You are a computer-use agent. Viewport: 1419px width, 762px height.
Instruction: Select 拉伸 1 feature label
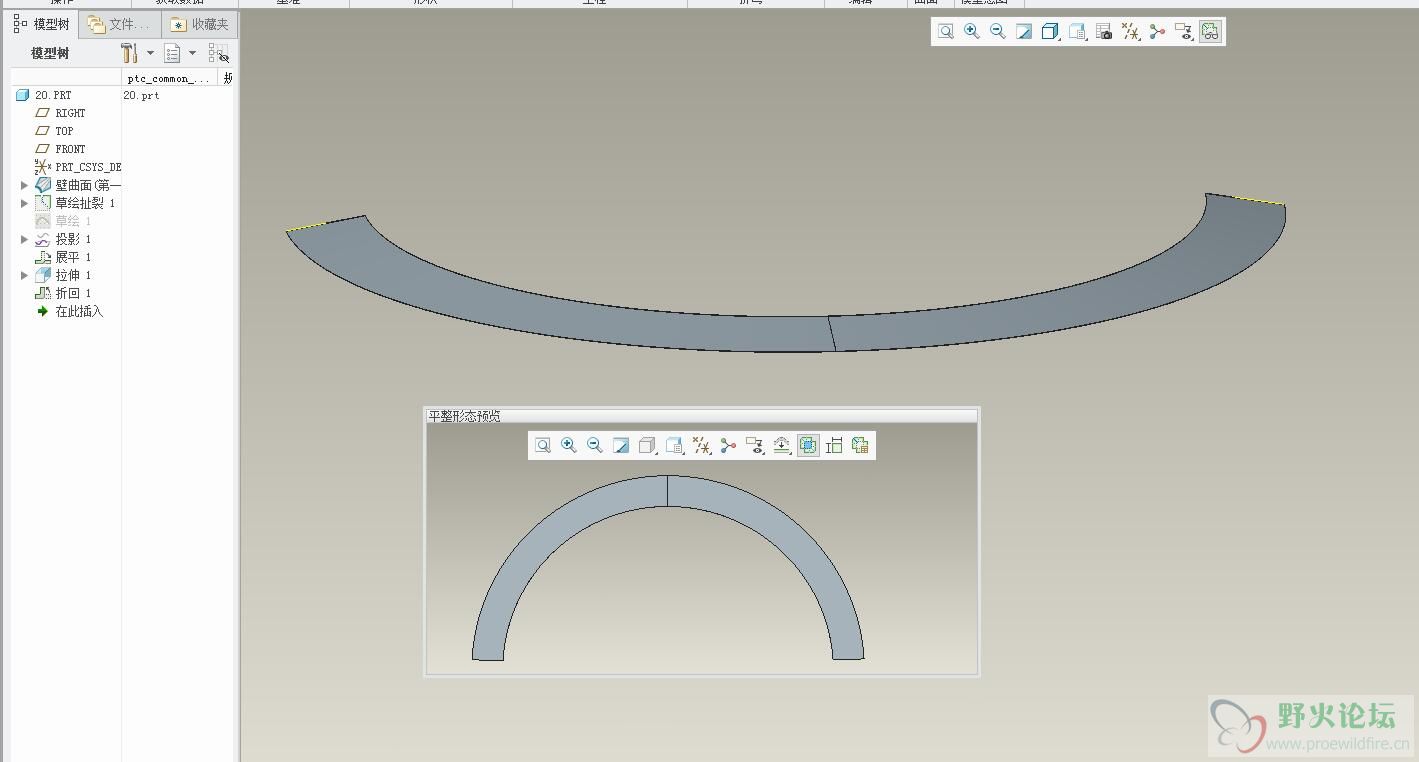(x=73, y=275)
